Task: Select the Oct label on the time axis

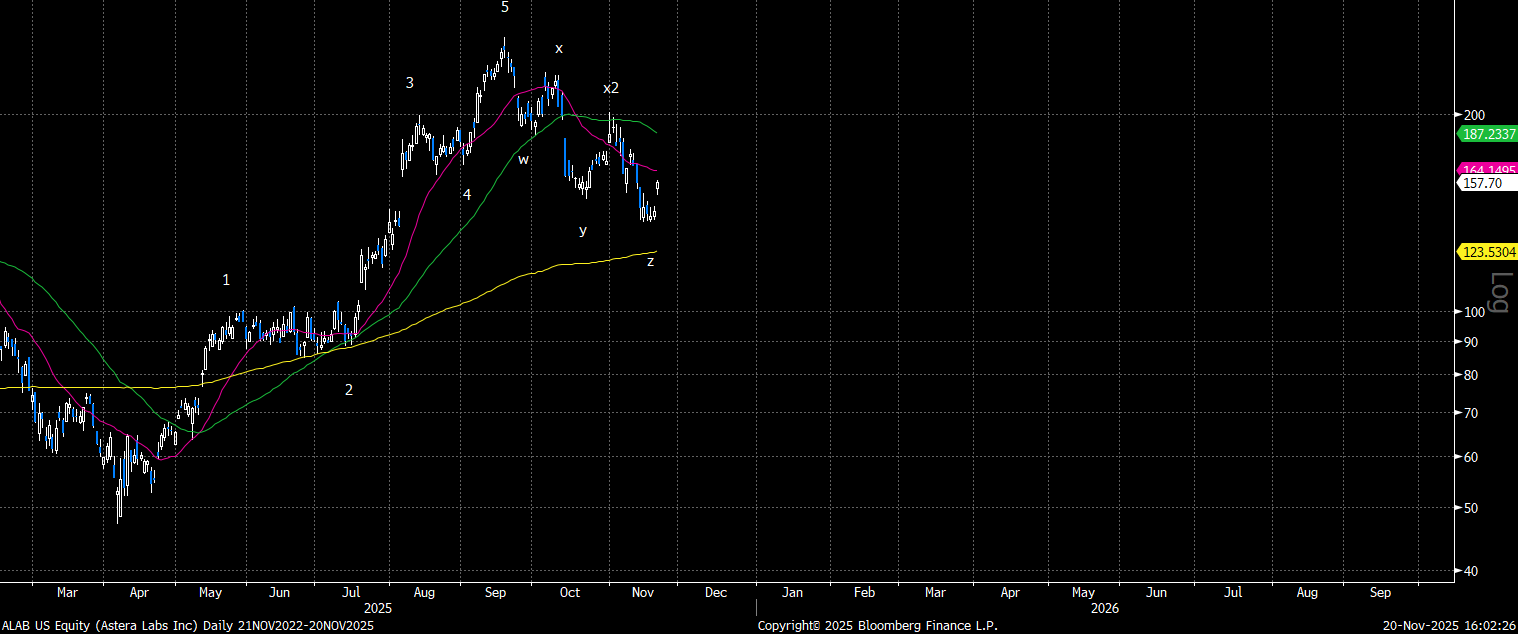Action: 569,592
